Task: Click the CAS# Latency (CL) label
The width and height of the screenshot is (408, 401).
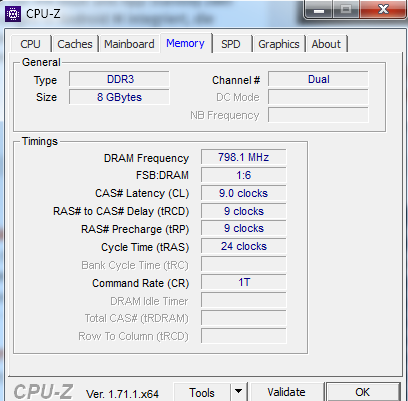Action: point(142,194)
